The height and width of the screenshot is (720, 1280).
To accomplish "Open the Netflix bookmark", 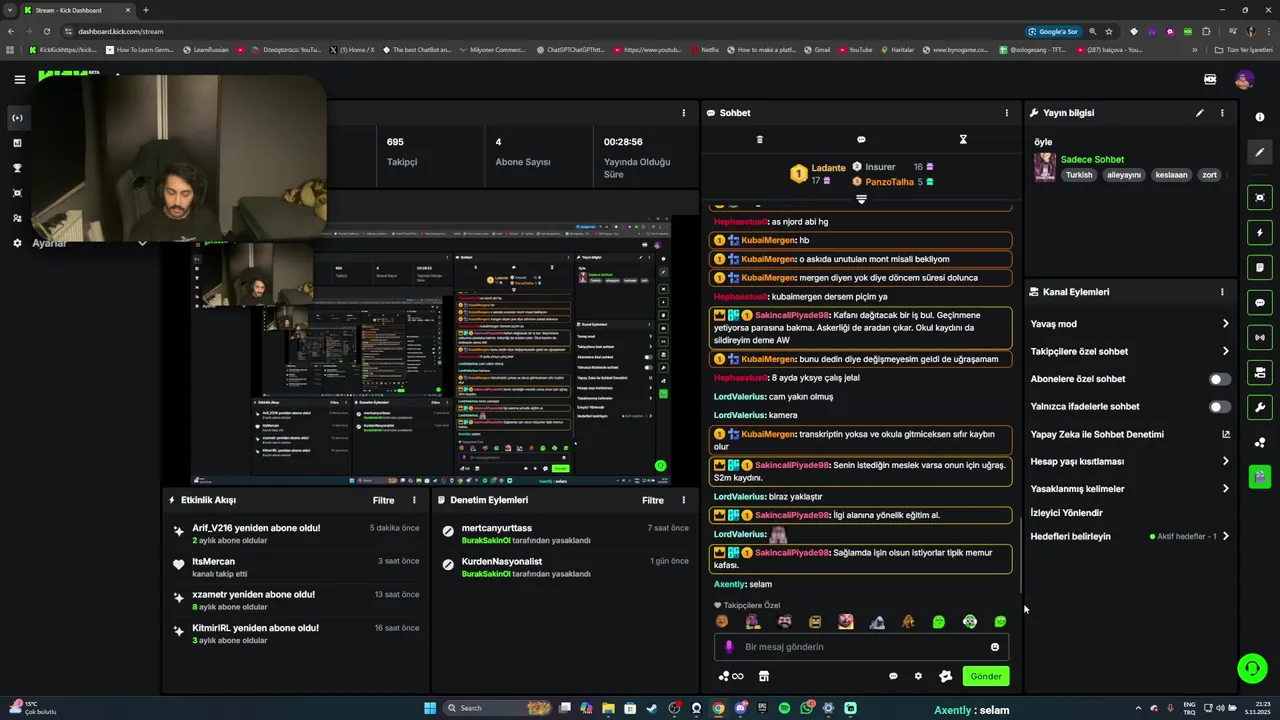I will click(704, 49).
